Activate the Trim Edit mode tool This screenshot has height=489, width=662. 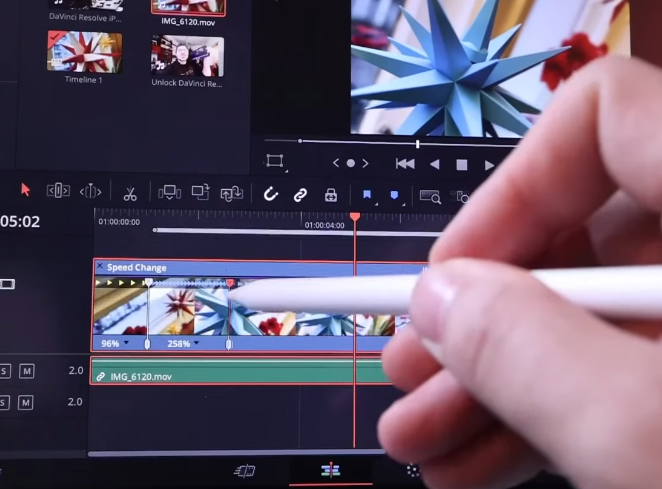(58, 191)
